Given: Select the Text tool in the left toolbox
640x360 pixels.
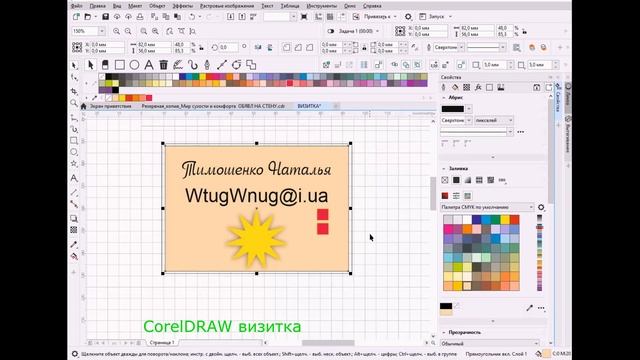Looking at the screenshot, I should [74, 178].
